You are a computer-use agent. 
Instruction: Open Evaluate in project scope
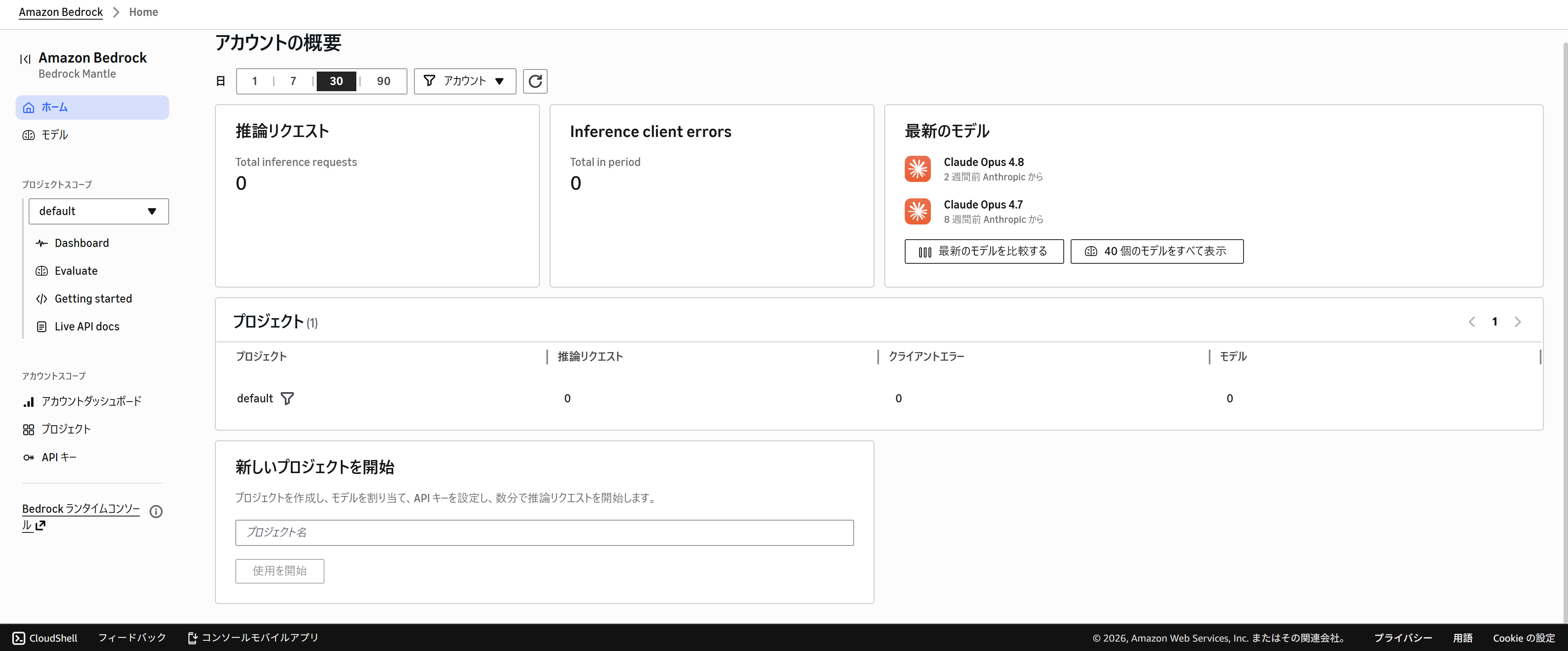tap(76, 271)
